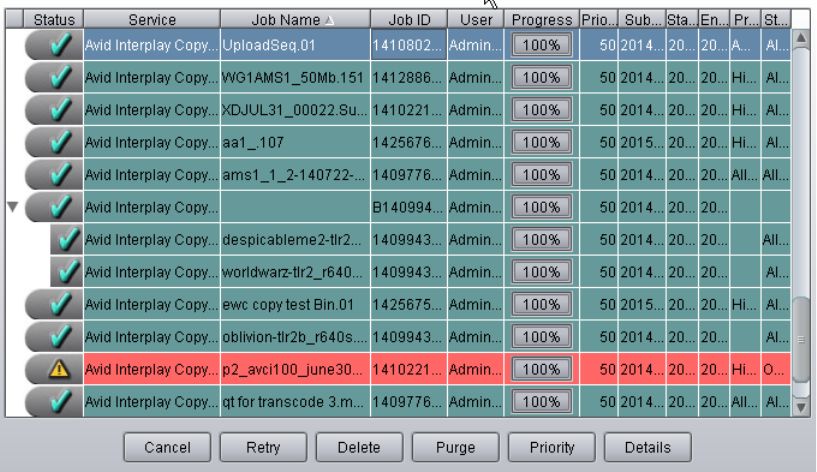817x472 pixels.
Task: Select the job named despicableme2-tlr2...
Action: pos(295,240)
